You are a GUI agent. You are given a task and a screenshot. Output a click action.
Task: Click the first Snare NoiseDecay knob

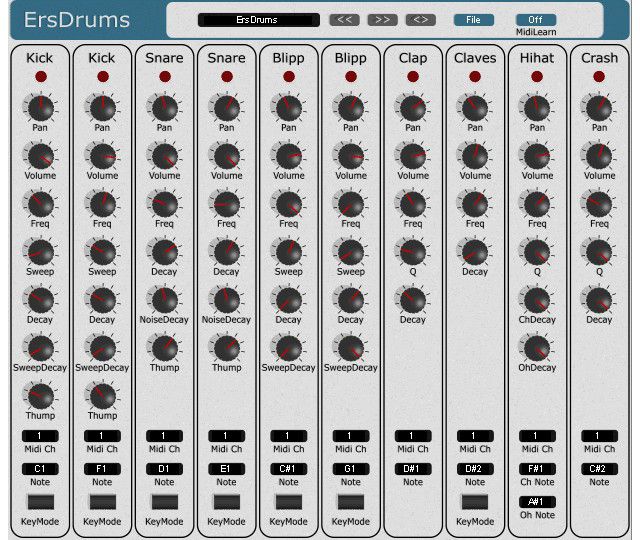click(x=164, y=300)
